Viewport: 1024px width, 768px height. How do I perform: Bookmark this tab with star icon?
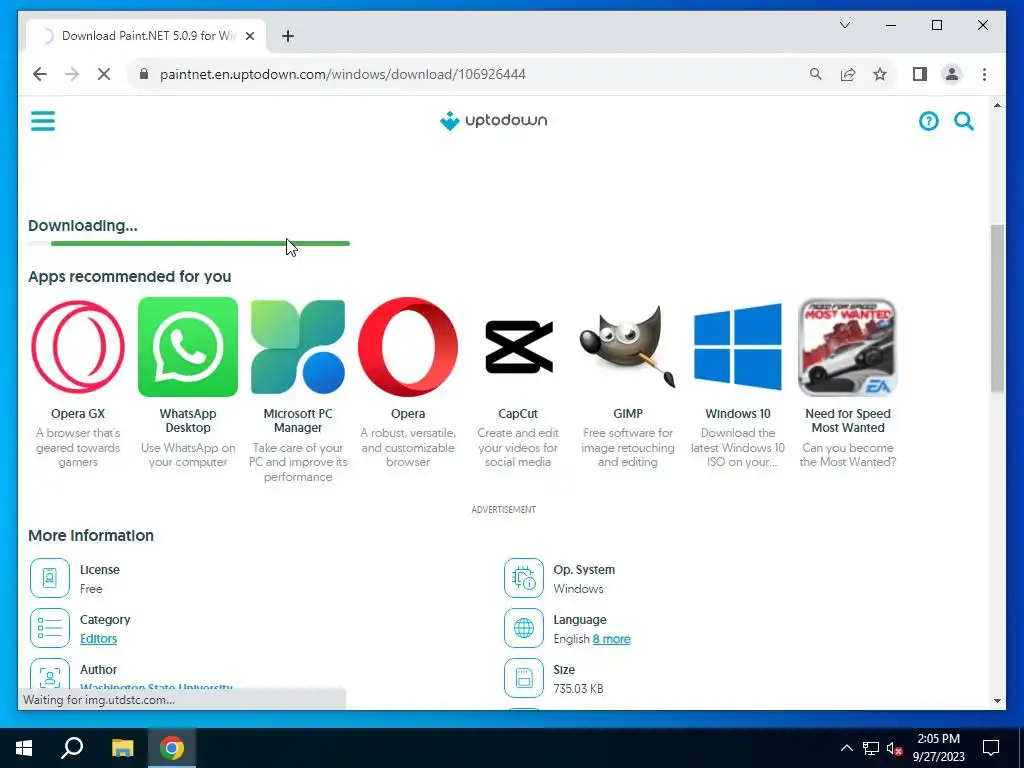pyautogui.click(x=880, y=74)
